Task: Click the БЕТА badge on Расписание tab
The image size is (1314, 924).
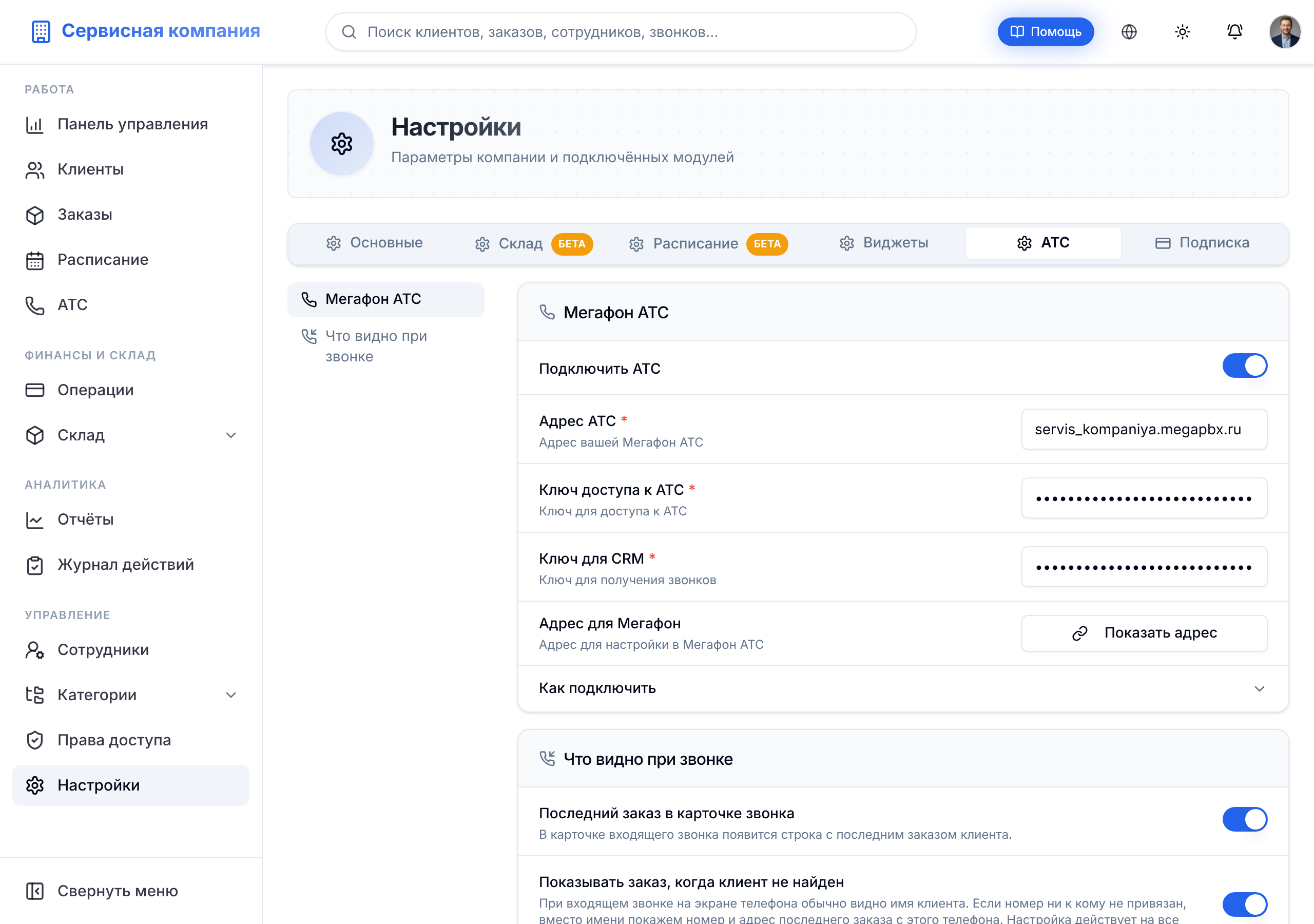Action: 767,244
